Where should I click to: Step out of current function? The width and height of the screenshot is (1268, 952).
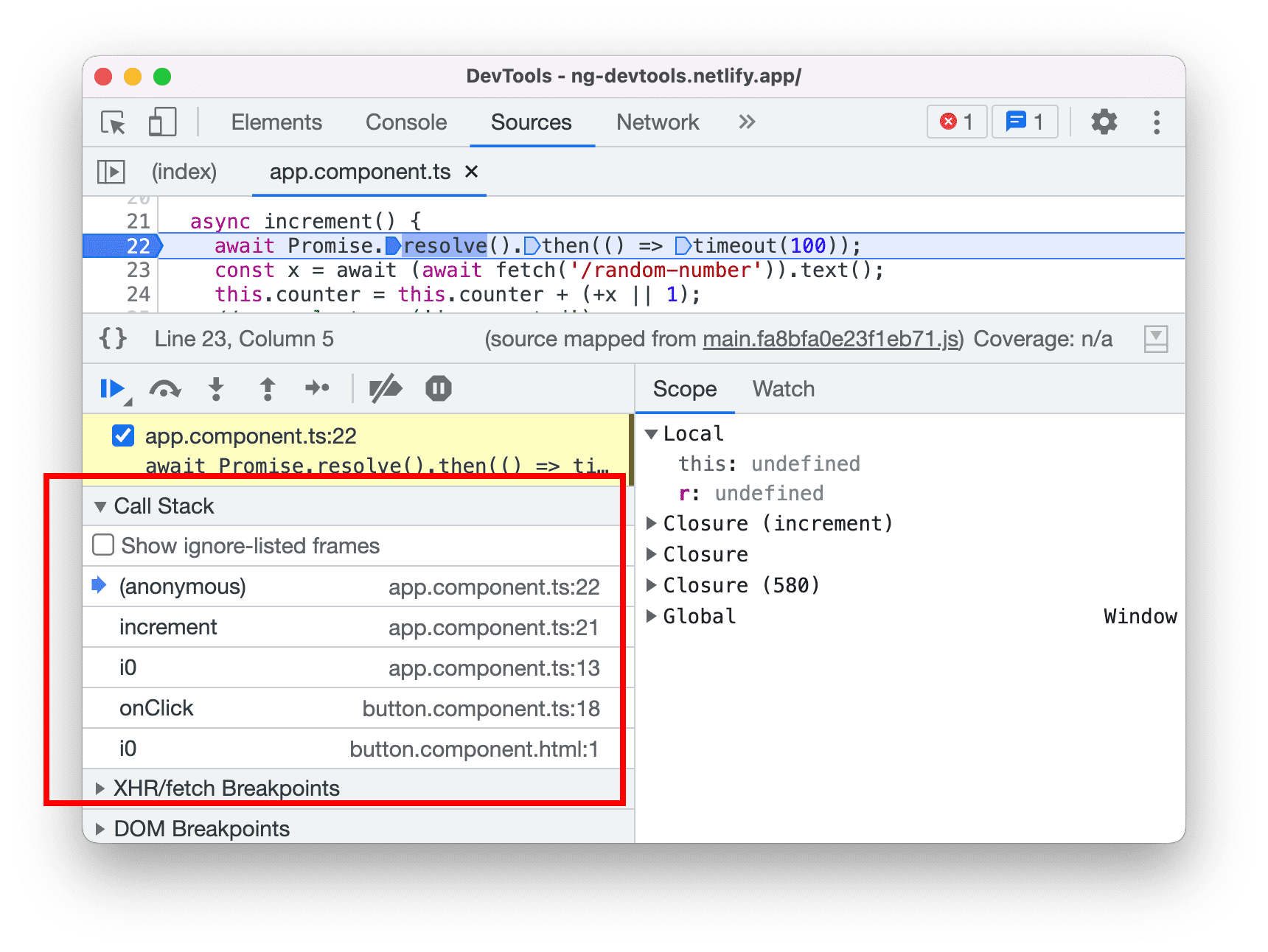point(267,388)
